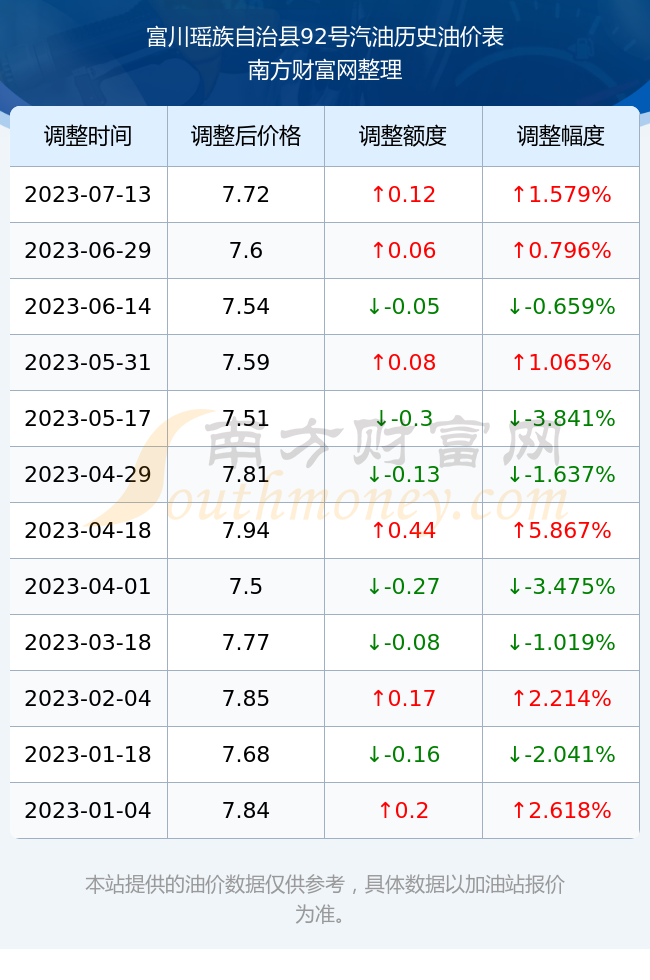Click the ↓-3.841% percentage cell

coord(561,418)
